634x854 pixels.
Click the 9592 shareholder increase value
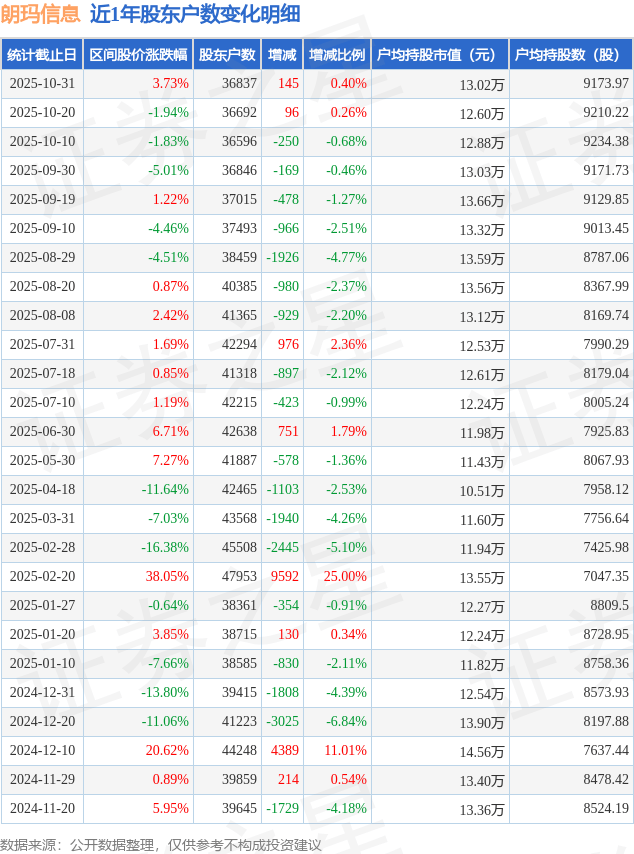point(284,577)
